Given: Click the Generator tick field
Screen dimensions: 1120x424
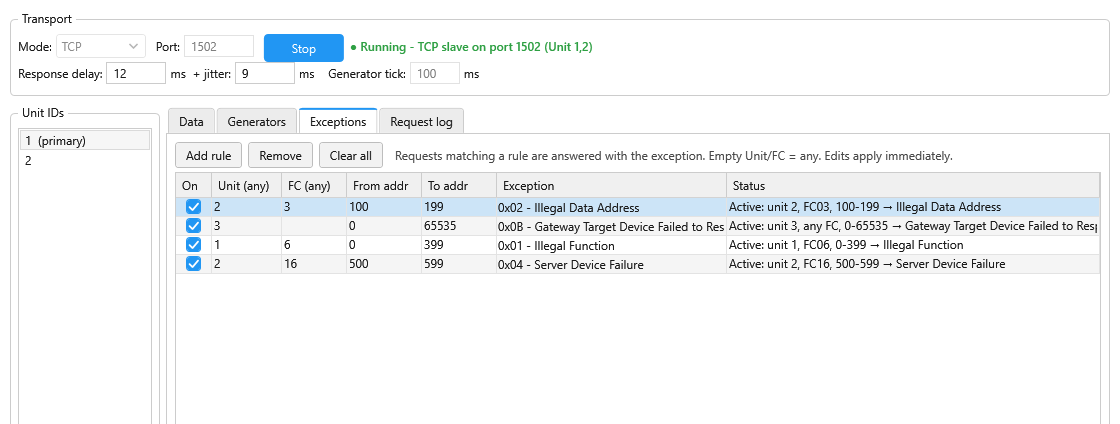Looking at the screenshot, I should 434,74.
